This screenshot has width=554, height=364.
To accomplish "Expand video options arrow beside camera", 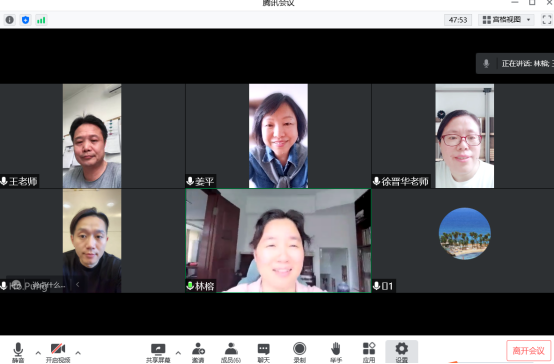I will click(x=78, y=352).
